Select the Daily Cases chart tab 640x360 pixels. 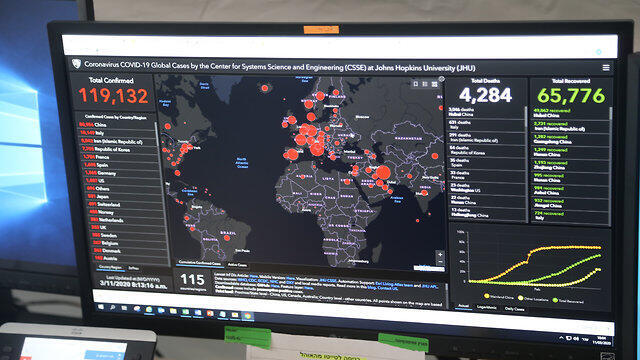(514, 309)
